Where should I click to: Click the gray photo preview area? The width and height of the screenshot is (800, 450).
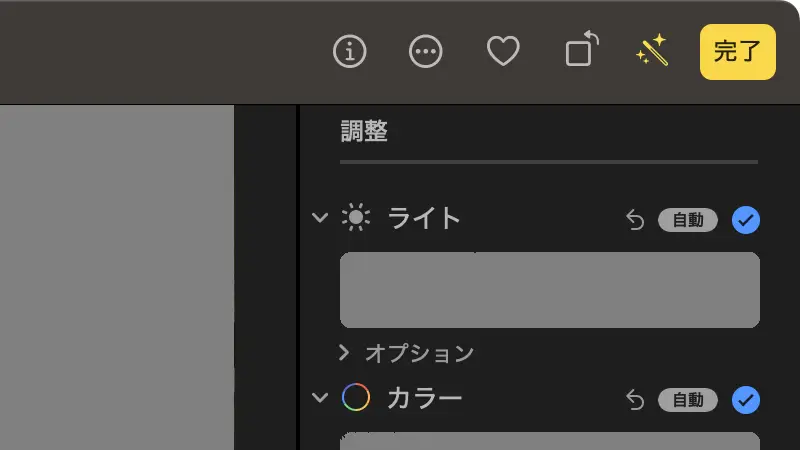point(116,277)
